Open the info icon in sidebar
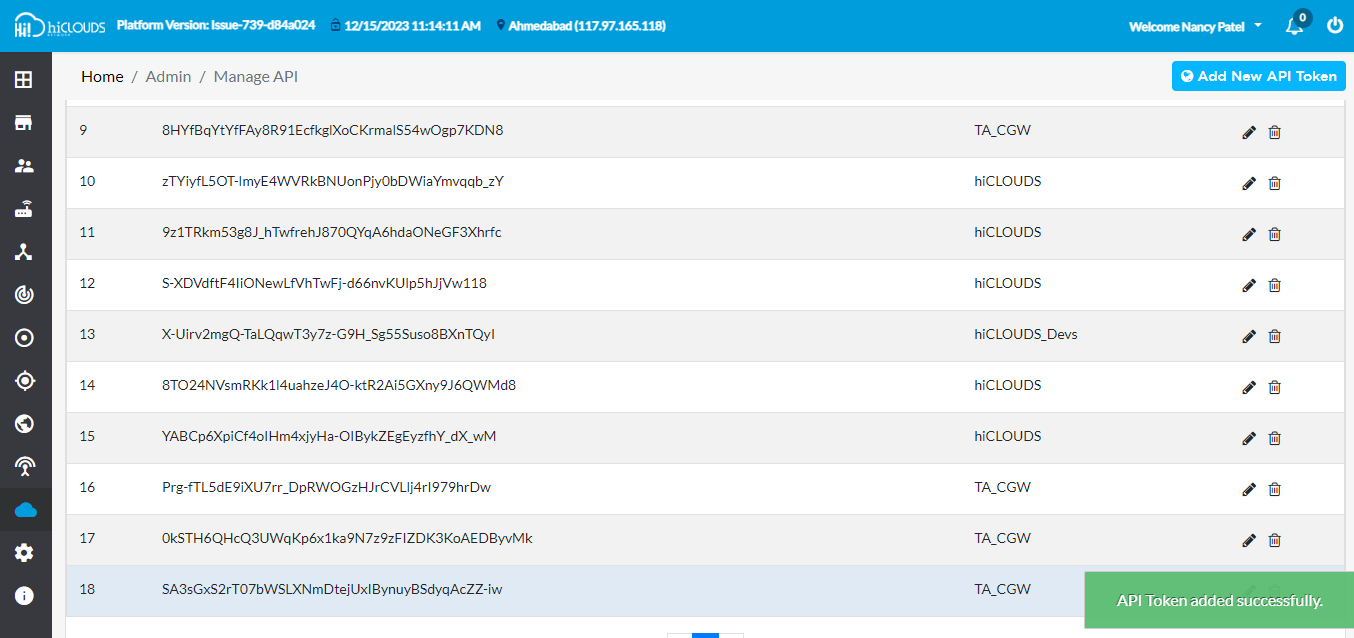Screen dimensions: 1354x638 click(x=24, y=596)
